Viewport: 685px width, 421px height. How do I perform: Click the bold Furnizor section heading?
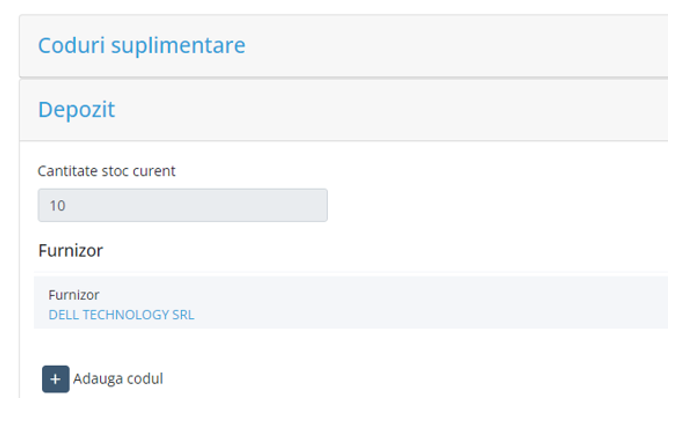tap(70, 250)
